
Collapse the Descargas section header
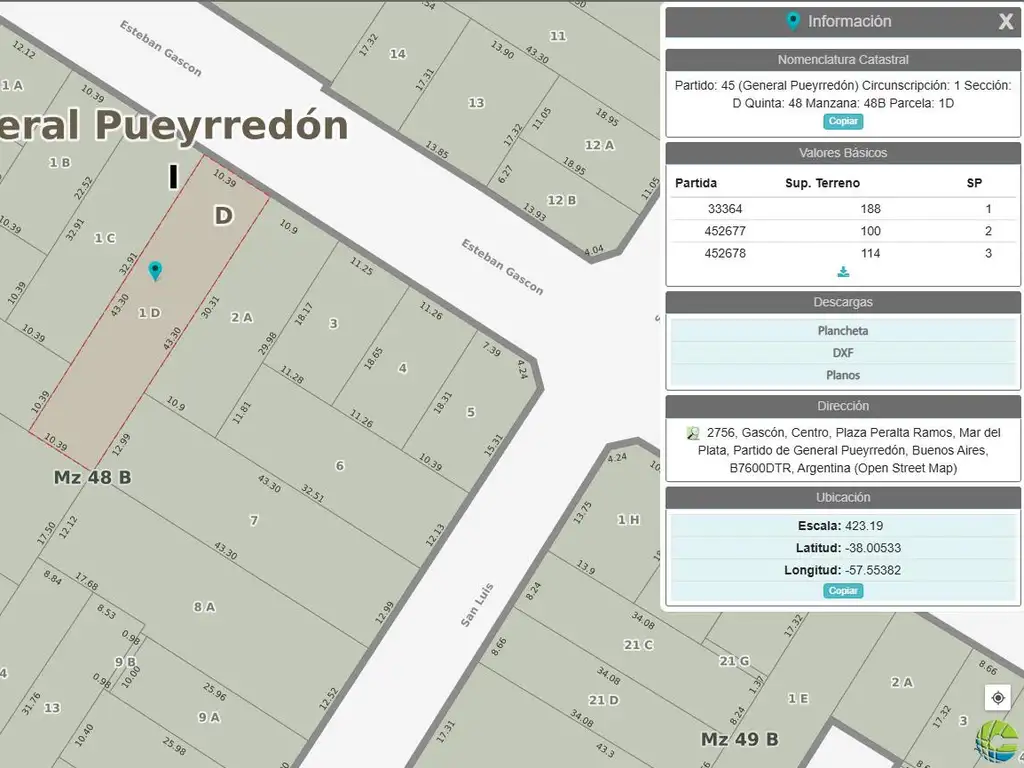[842, 302]
